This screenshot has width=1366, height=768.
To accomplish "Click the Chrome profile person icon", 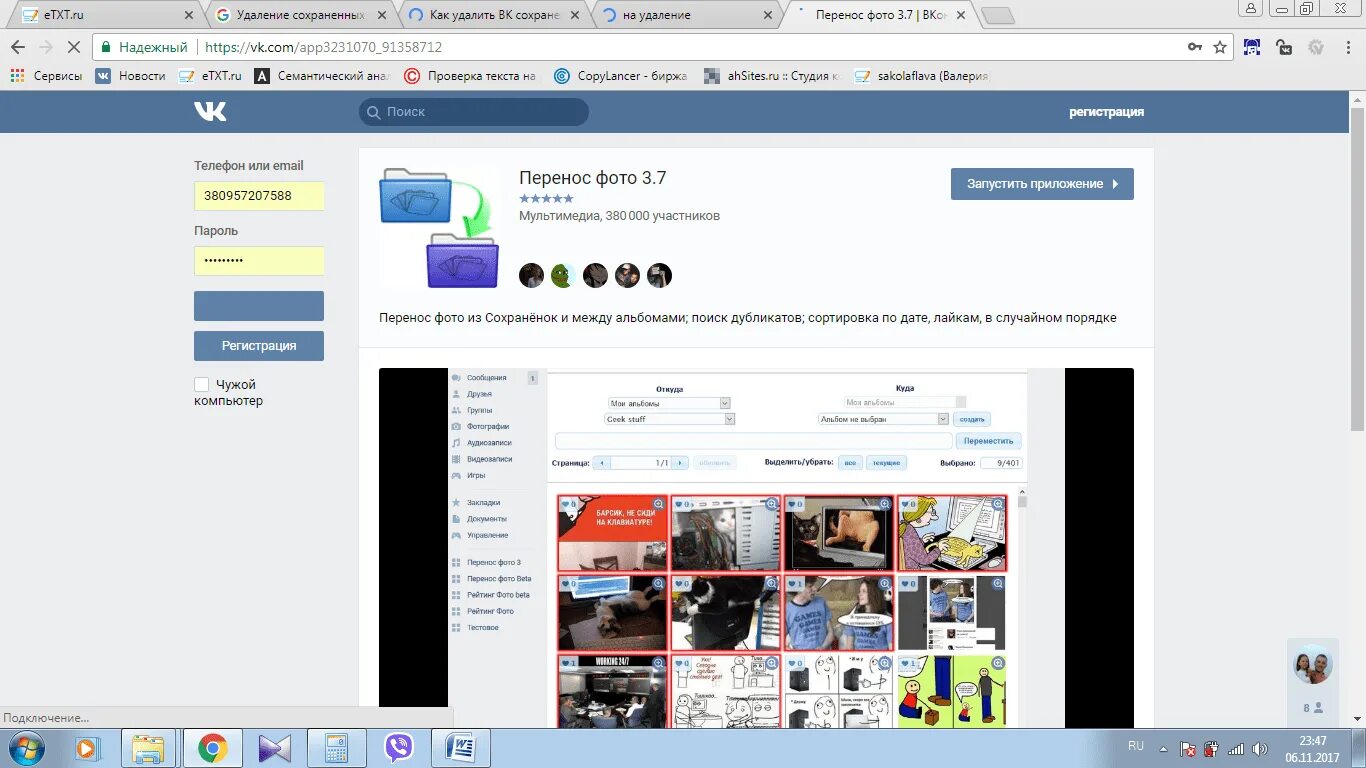I will (x=1251, y=8).
